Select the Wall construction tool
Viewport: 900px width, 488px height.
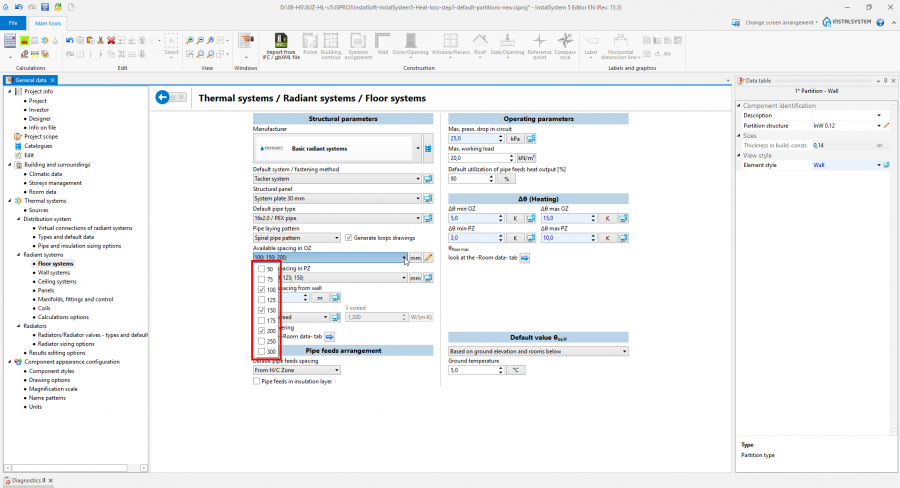382,44
